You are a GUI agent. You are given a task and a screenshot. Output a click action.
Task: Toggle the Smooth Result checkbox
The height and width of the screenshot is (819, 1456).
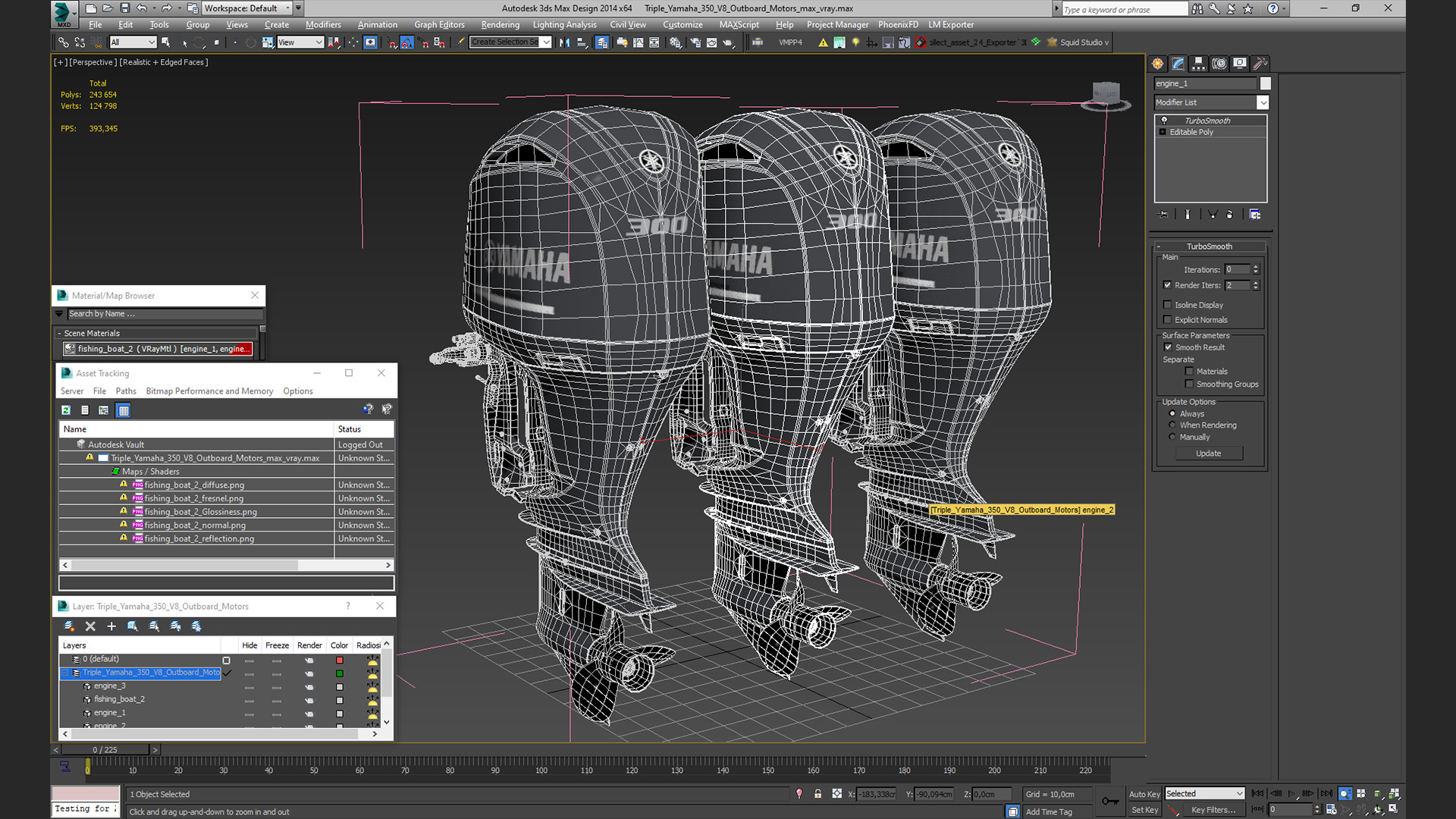[1168, 347]
